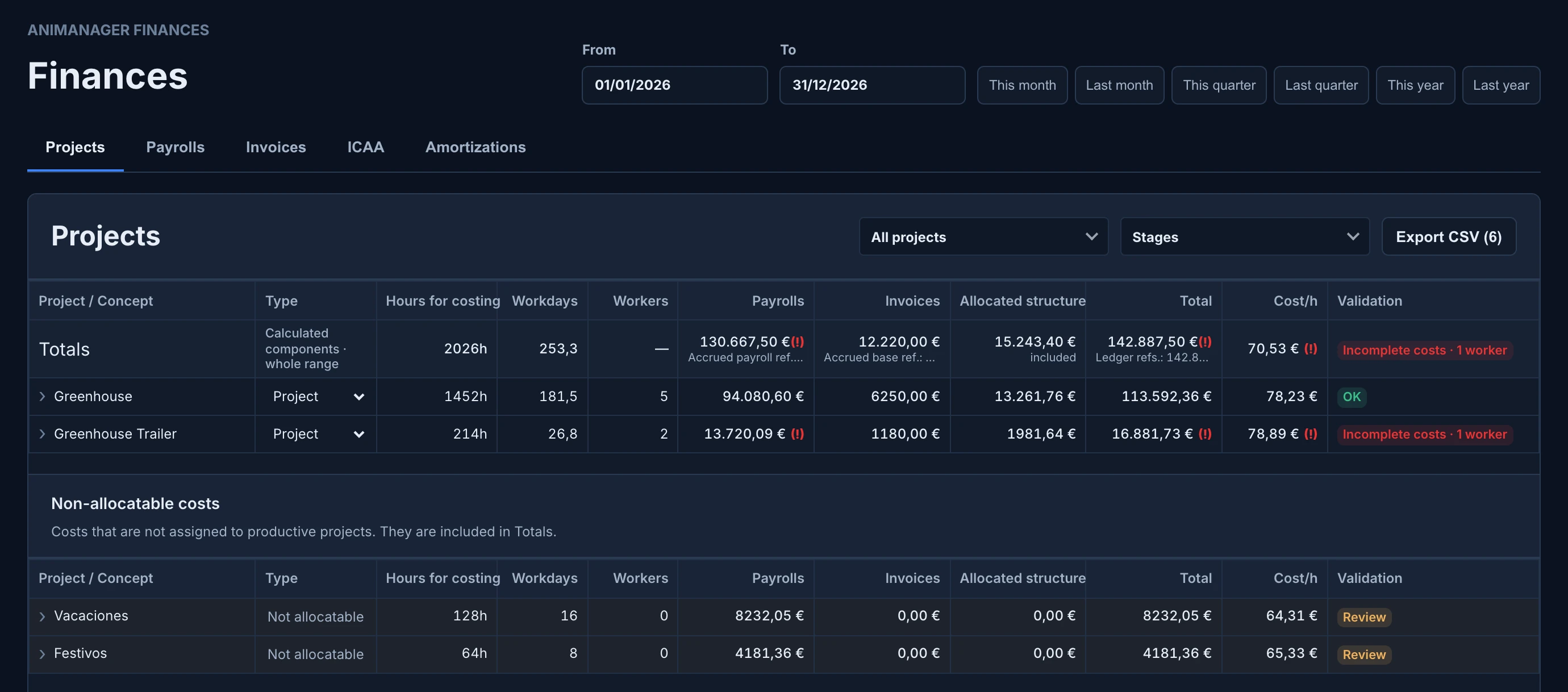Viewport: 1568px width, 692px height.
Task: Click warning icon on Totals payrolls
Action: tap(798, 342)
